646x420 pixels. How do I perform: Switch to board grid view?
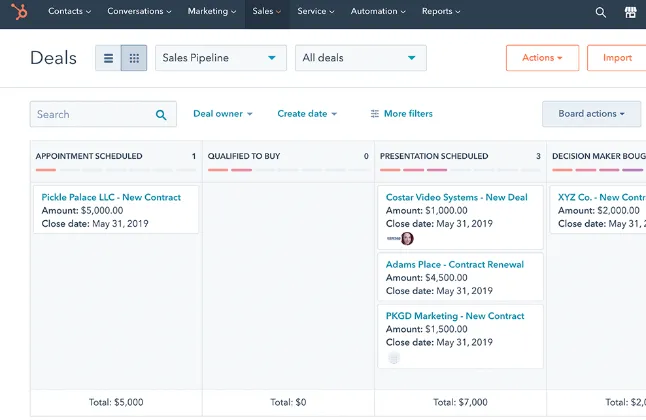(x=134, y=58)
